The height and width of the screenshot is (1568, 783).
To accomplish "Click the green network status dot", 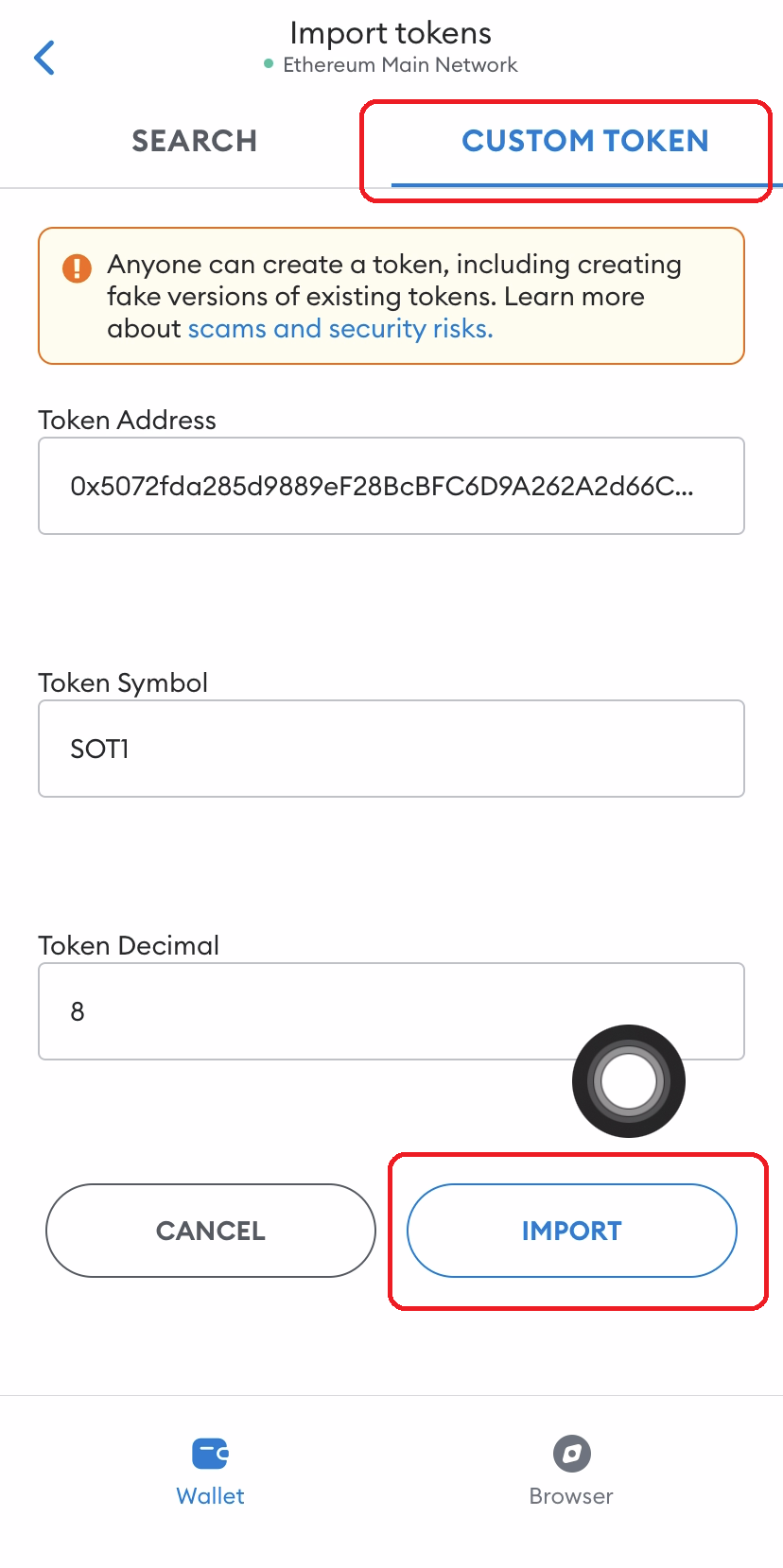I will pos(269,64).
